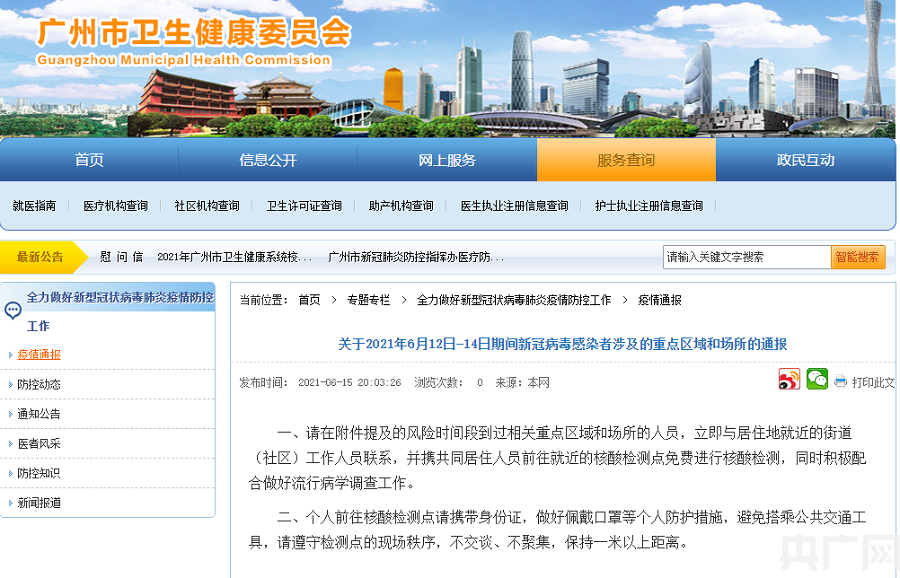
Task: Open 医生执业注册信息查询 link
Action: click(514, 206)
